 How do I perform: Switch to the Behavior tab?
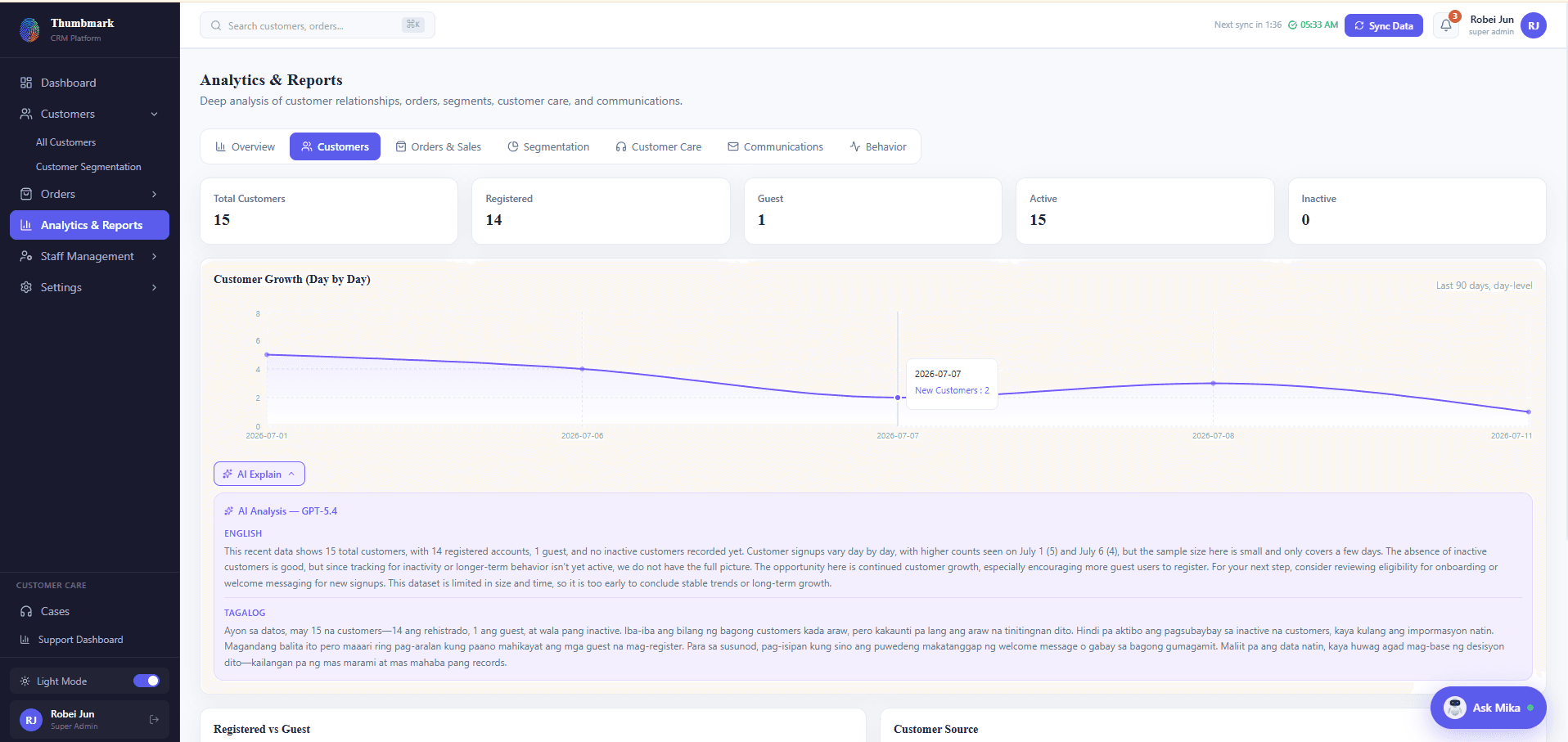878,146
